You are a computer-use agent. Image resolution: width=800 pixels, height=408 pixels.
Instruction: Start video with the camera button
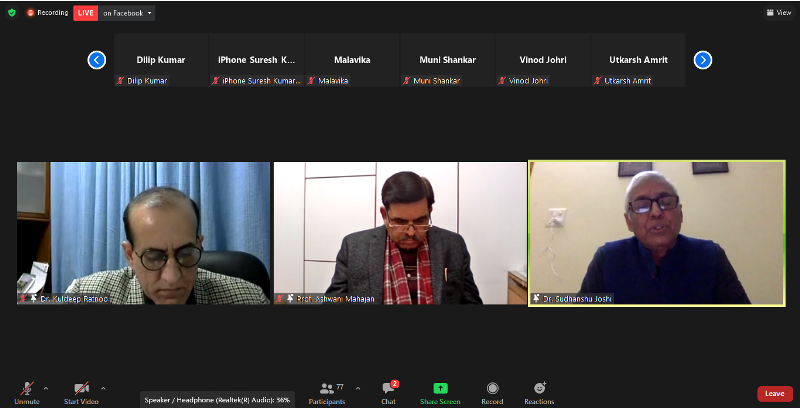click(81, 389)
